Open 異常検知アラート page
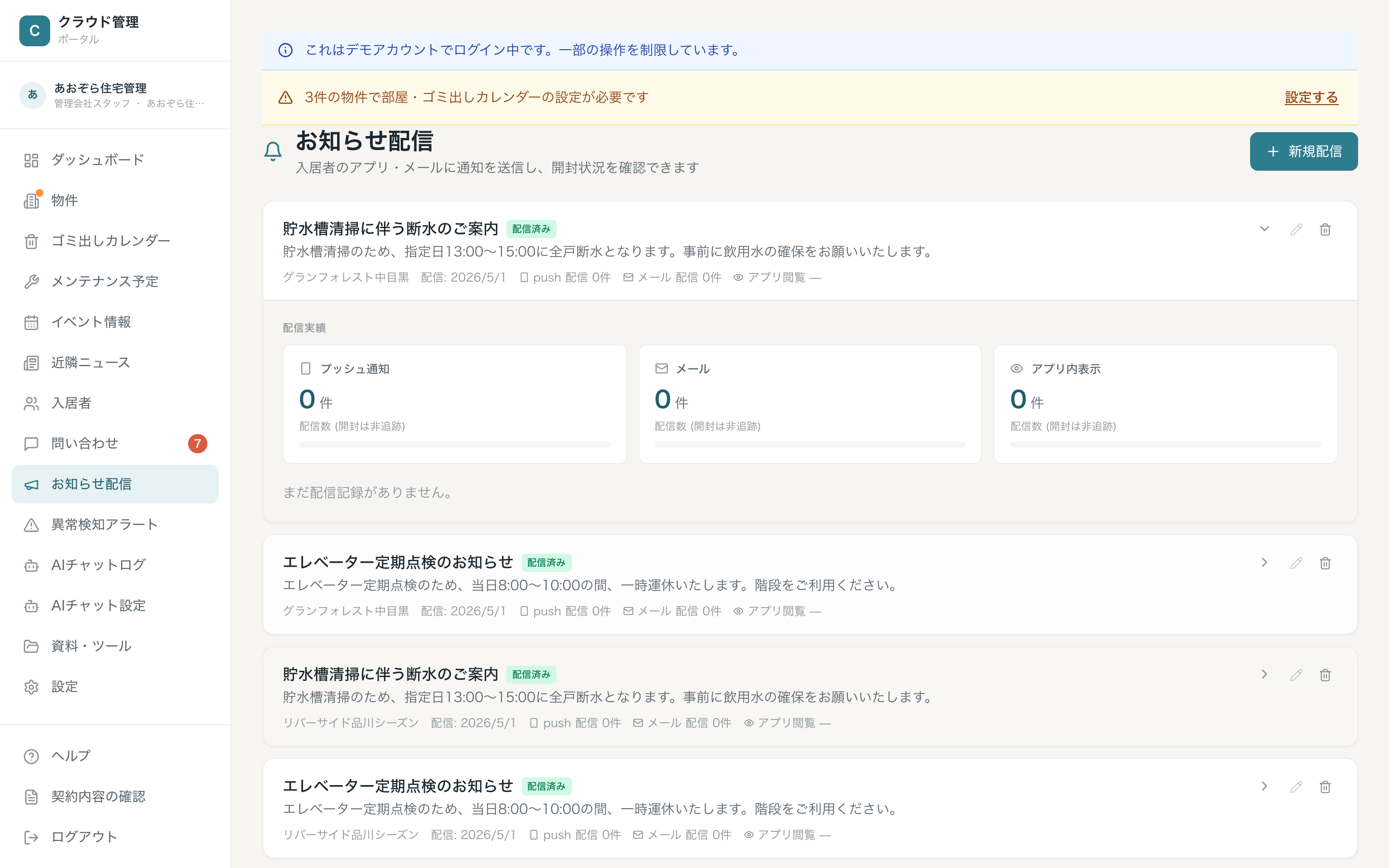The height and width of the screenshot is (868, 1389). click(115, 525)
